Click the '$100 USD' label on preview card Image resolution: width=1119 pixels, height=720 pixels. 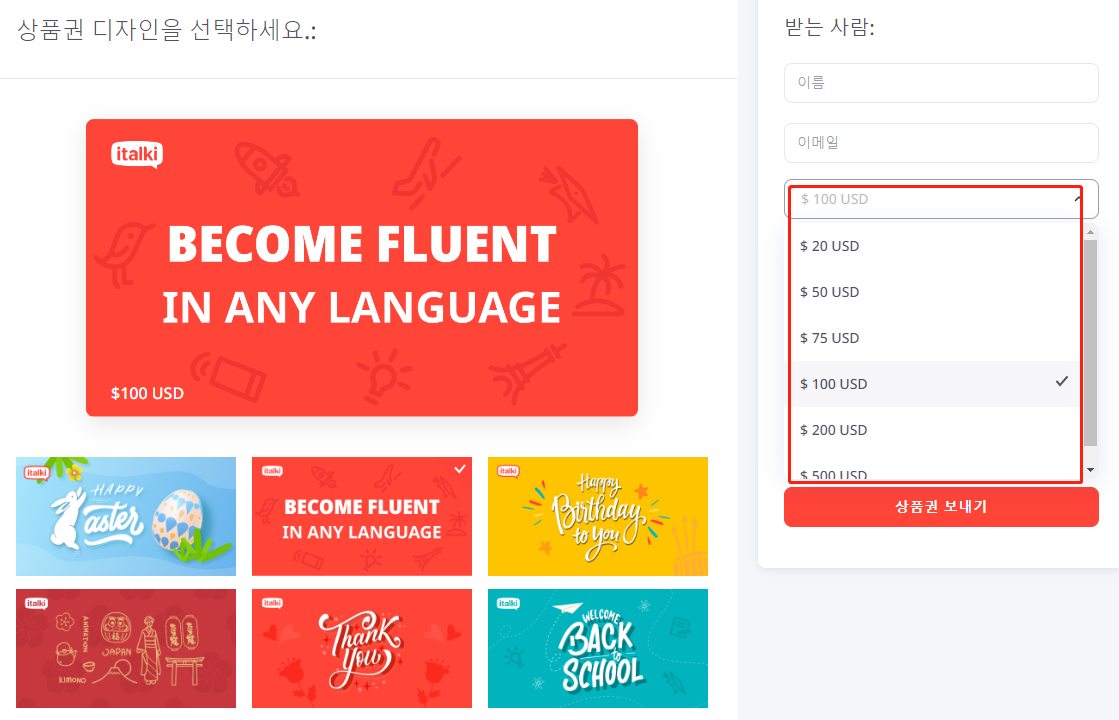click(x=147, y=393)
